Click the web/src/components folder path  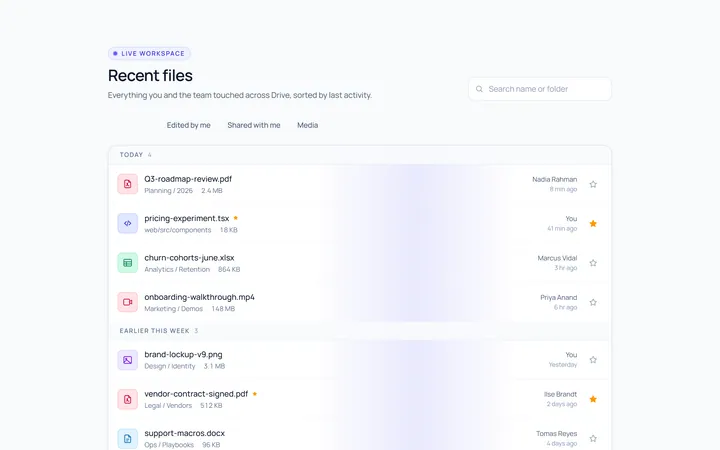178,230
